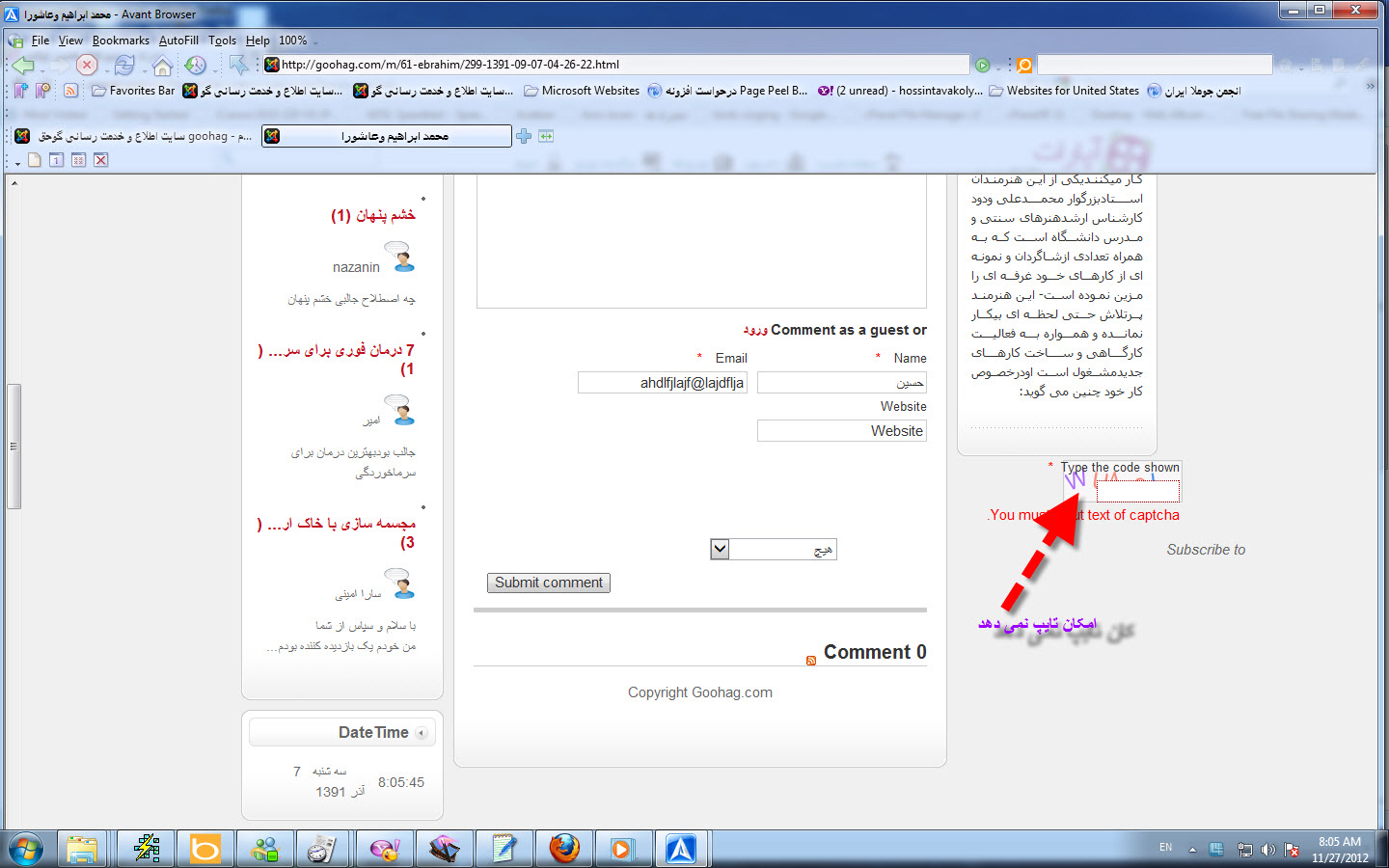Open Yahoo Messenger from the taskbar
1389x868 pixels.
pos(385,849)
